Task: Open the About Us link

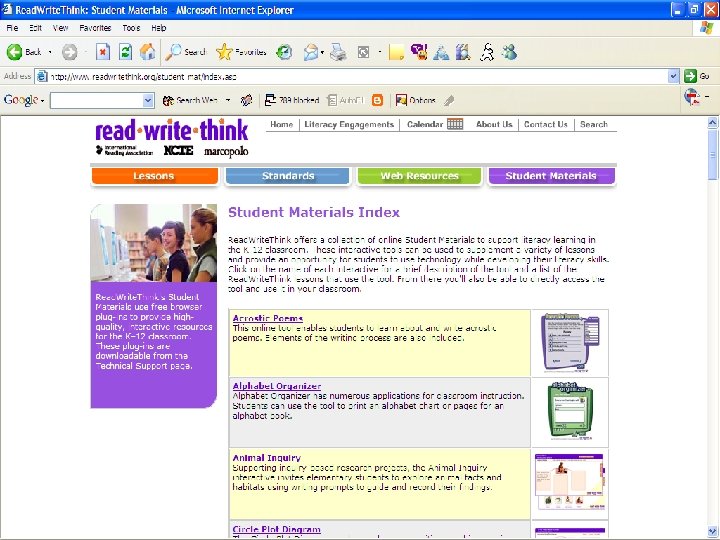Action: 494,124
